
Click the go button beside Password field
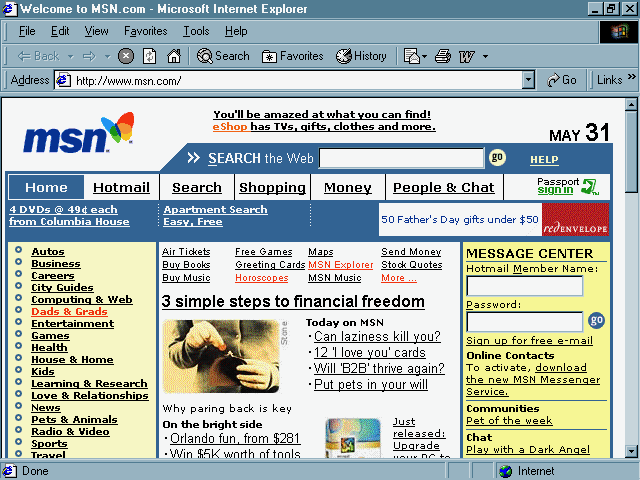(x=596, y=320)
